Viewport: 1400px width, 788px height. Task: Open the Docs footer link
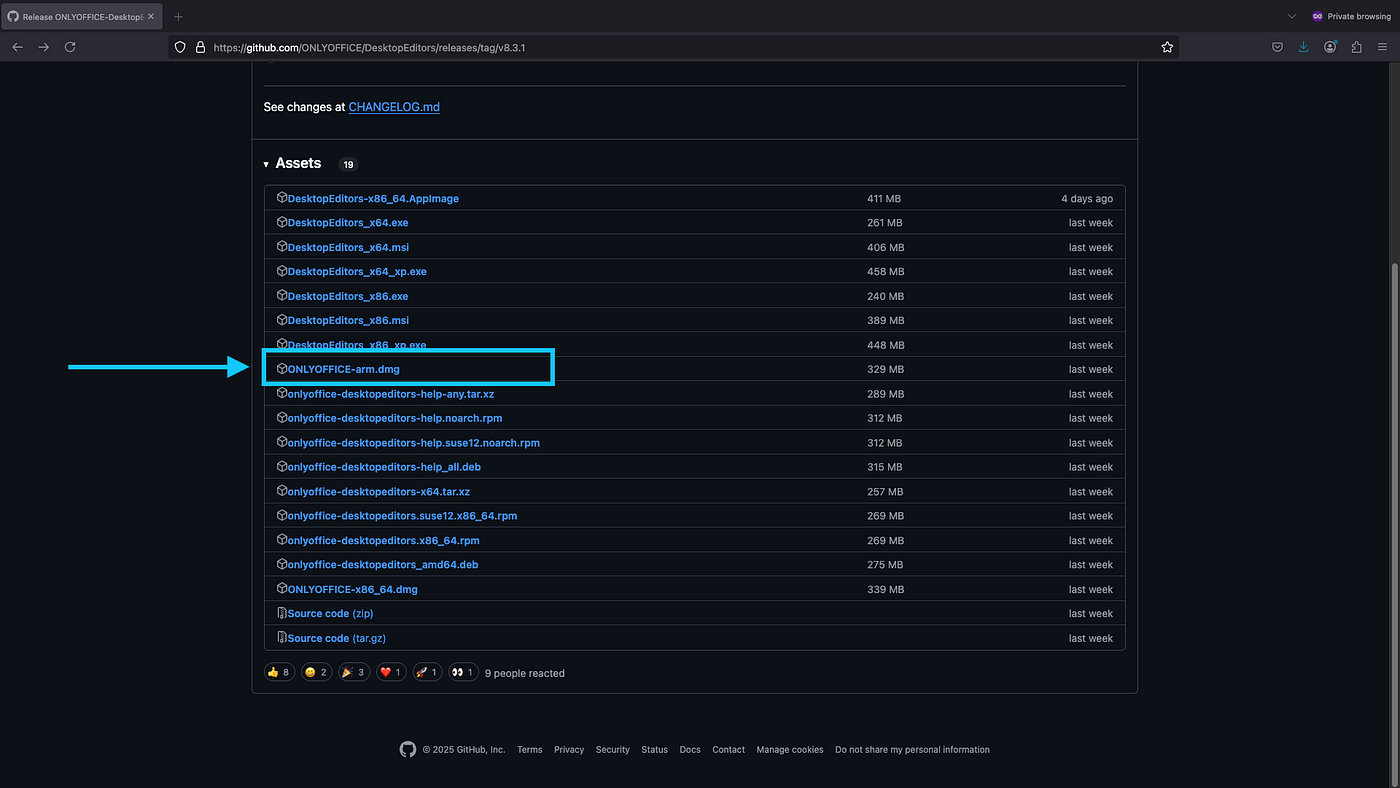pos(690,750)
